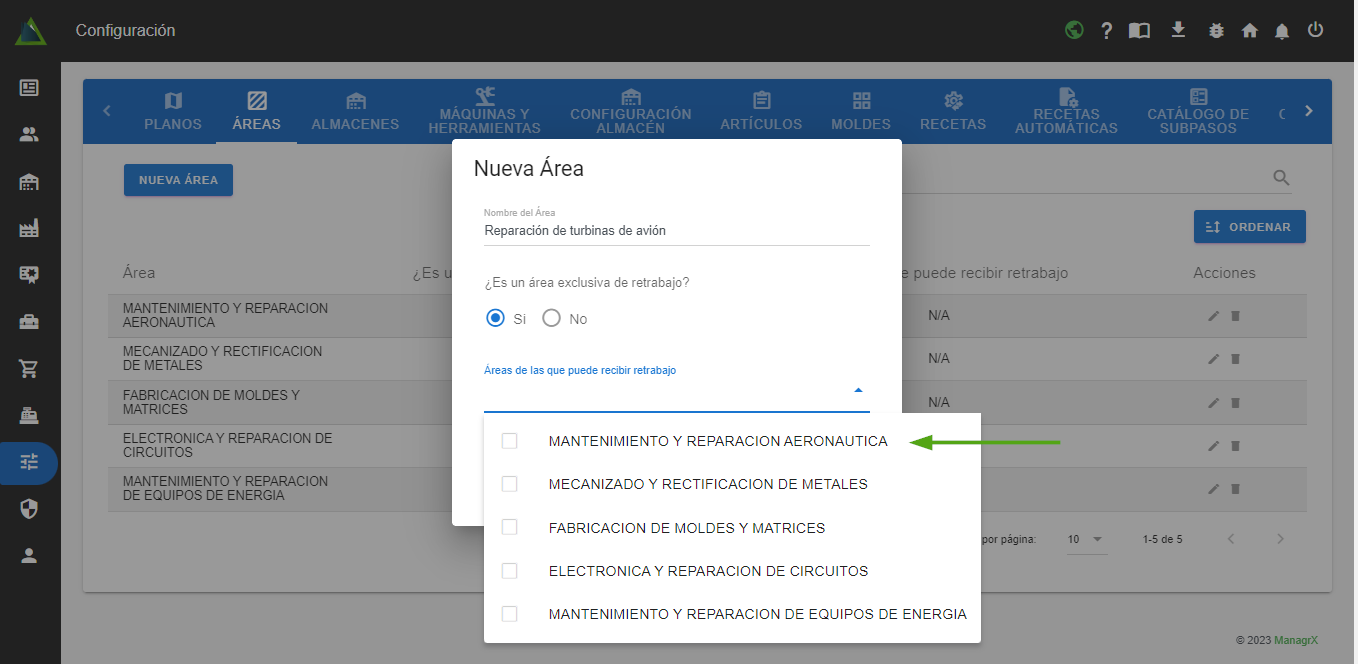Click the Nueva Área button
Screen dimensions: 1358x664
point(178,180)
